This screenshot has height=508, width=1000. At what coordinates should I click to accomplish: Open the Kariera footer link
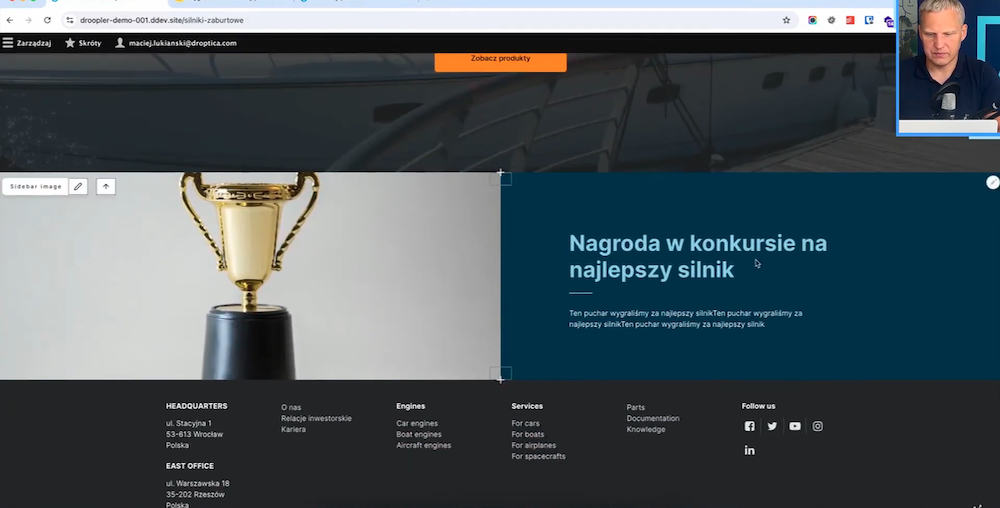(293, 430)
